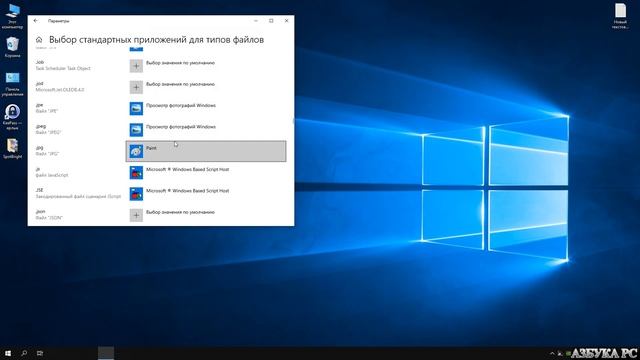This screenshot has height=360, width=640.
Task: Change the Windows Photo Viewer default for .jpe
Action: (x=206, y=109)
